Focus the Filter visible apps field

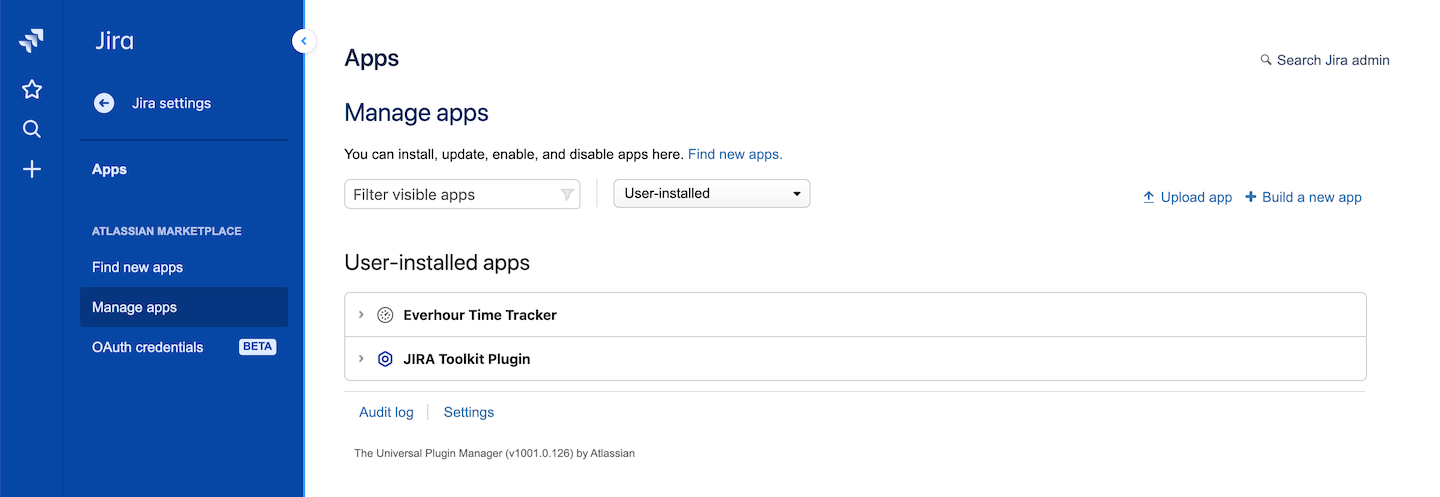pos(450,195)
